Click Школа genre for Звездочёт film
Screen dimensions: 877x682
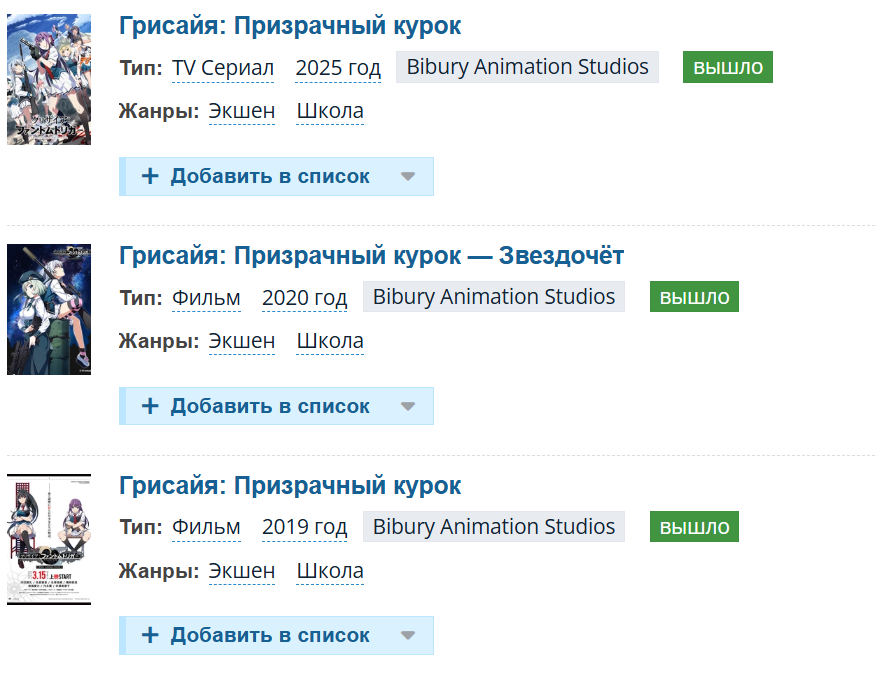click(x=330, y=342)
